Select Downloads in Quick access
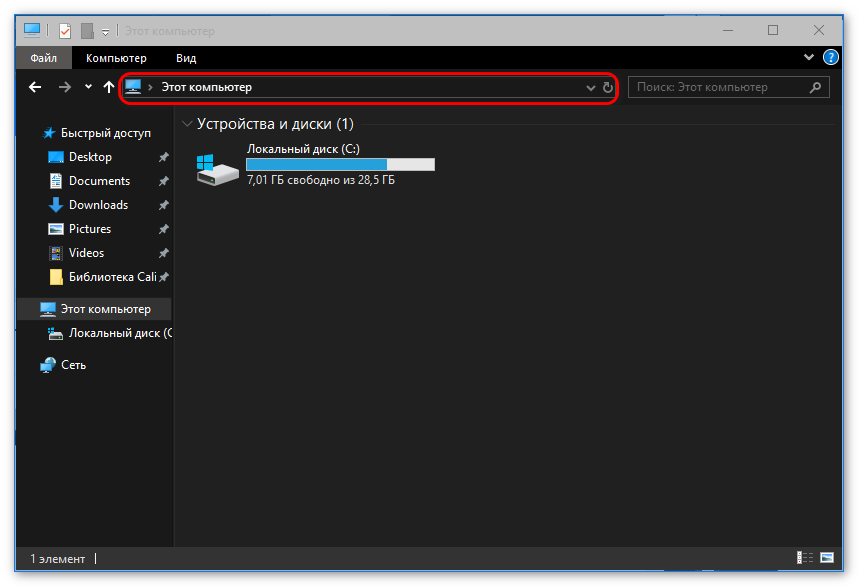Screen dimensions: 859x587 pos(98,205)
